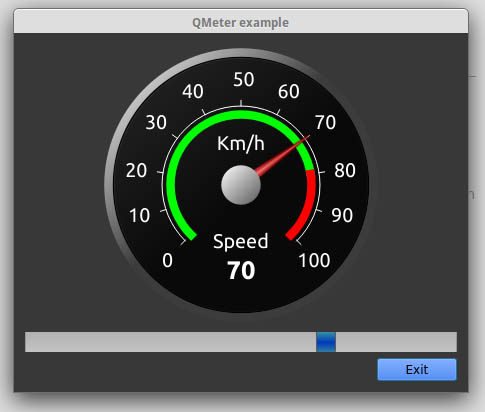Click the slider track left of handle

(170, 342)
